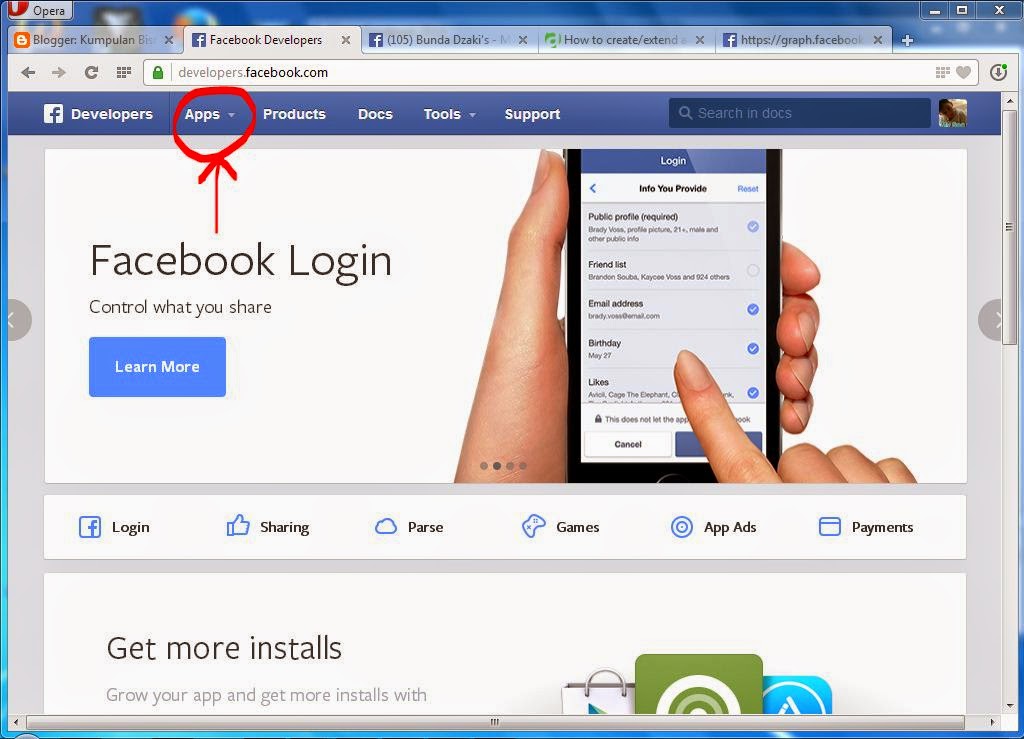The image size is (1024, 739).
Task: Open the downloads icon beside address bar
Action: click(998, 72)
